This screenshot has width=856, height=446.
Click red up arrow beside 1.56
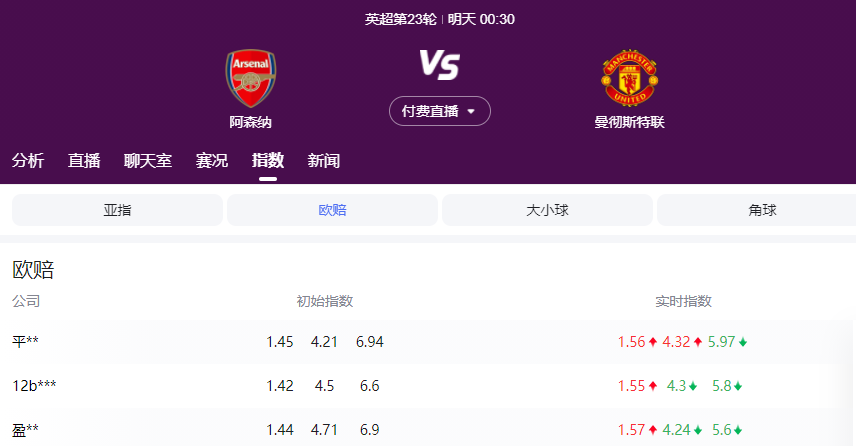[x=653, y=342]
